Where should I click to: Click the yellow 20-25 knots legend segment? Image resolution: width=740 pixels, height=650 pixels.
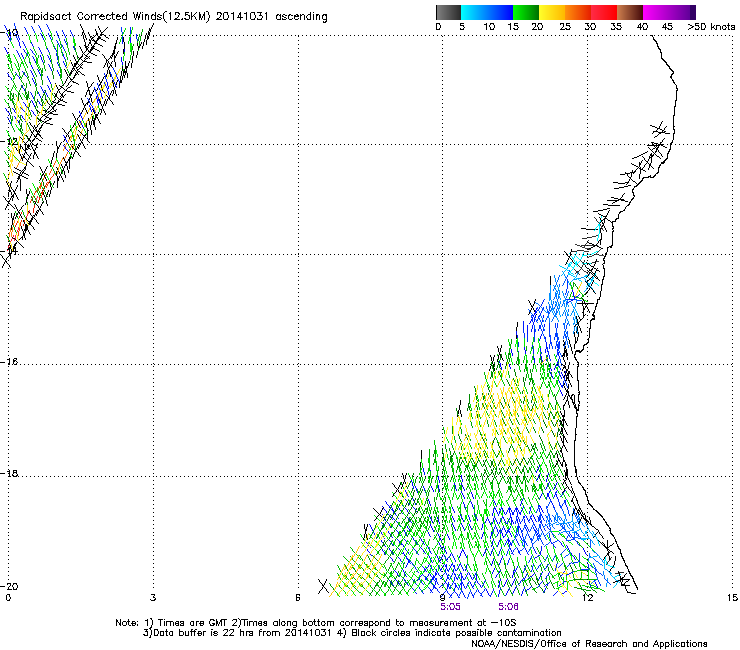click(552, 12)
